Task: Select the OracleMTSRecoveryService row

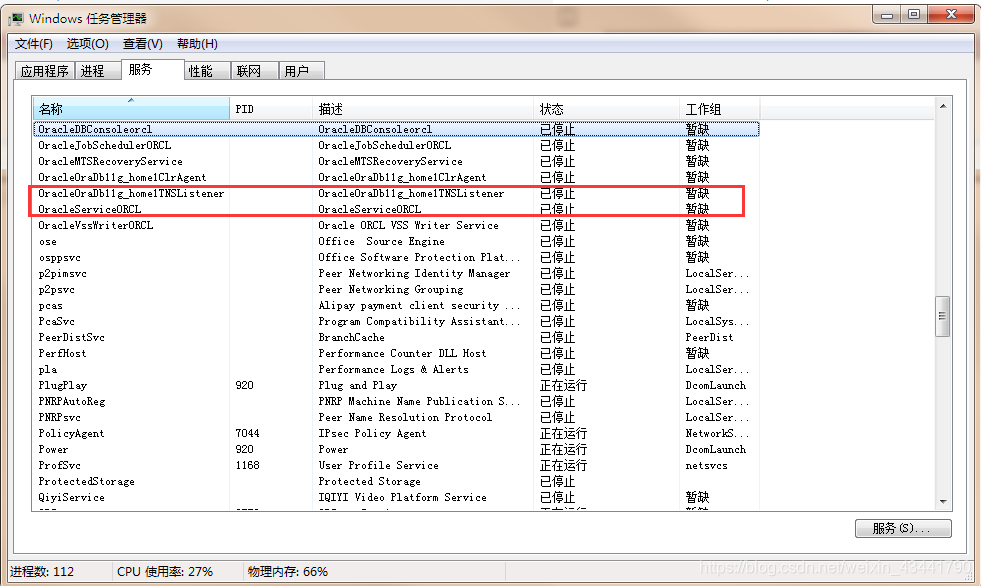Action: [396, 161]
